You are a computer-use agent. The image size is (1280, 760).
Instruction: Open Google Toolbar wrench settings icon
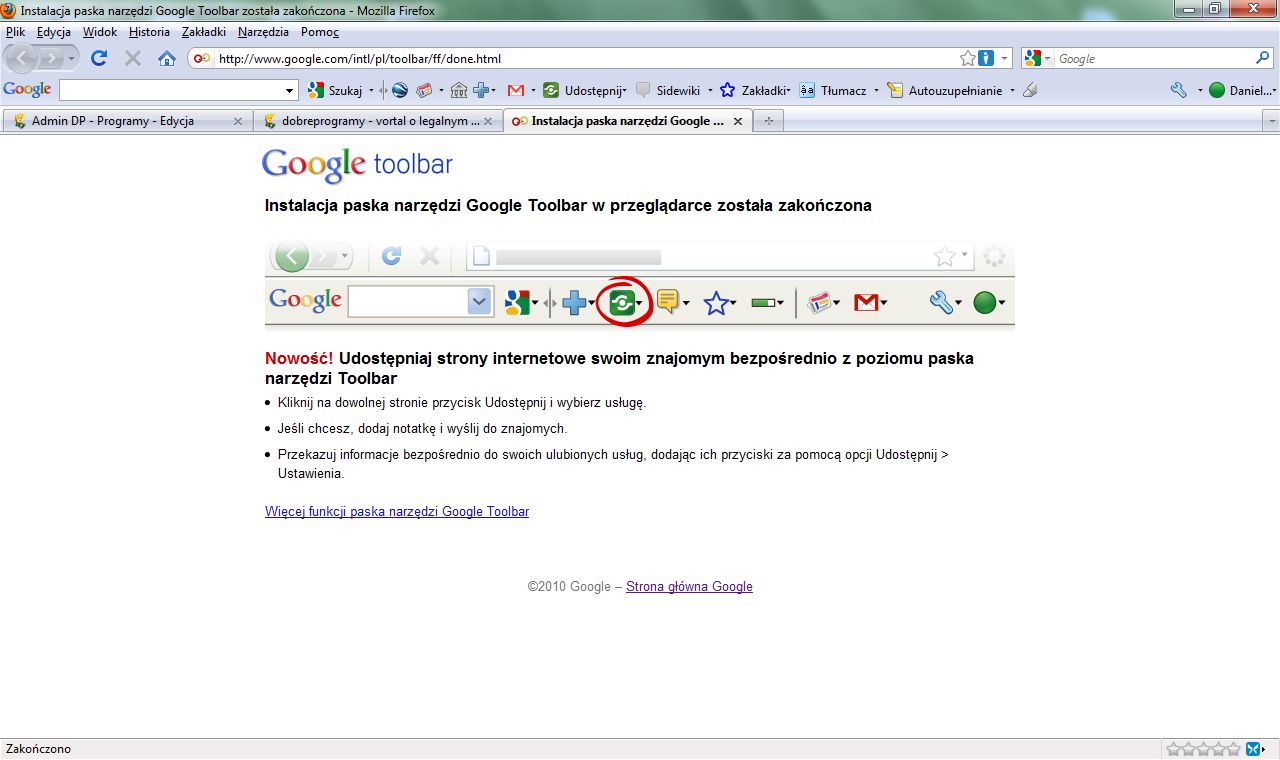(x=1179, y=90)
